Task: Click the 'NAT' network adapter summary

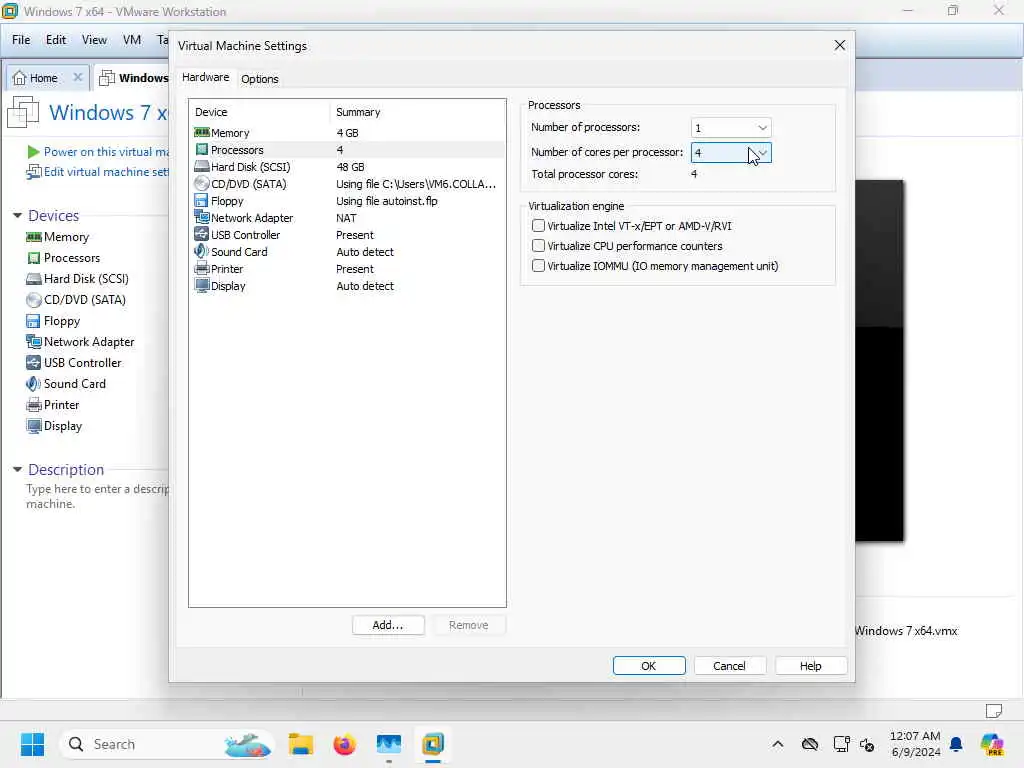Action: point(346,218)
